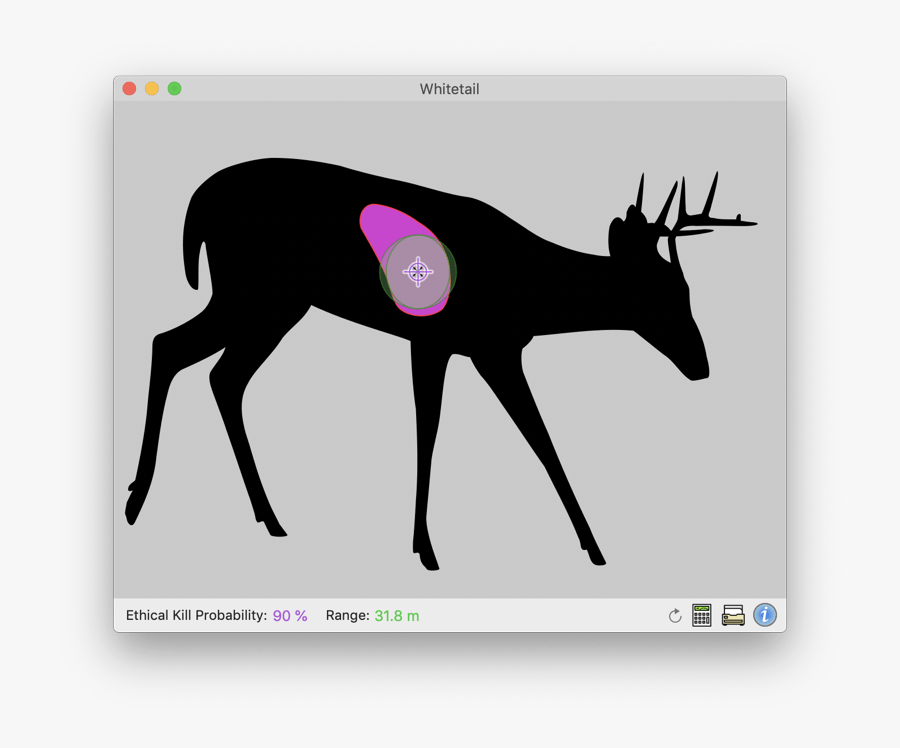Select the green Range 31.8 m readout
This screenshot has width=900, height=748.
tap(395, 615)
